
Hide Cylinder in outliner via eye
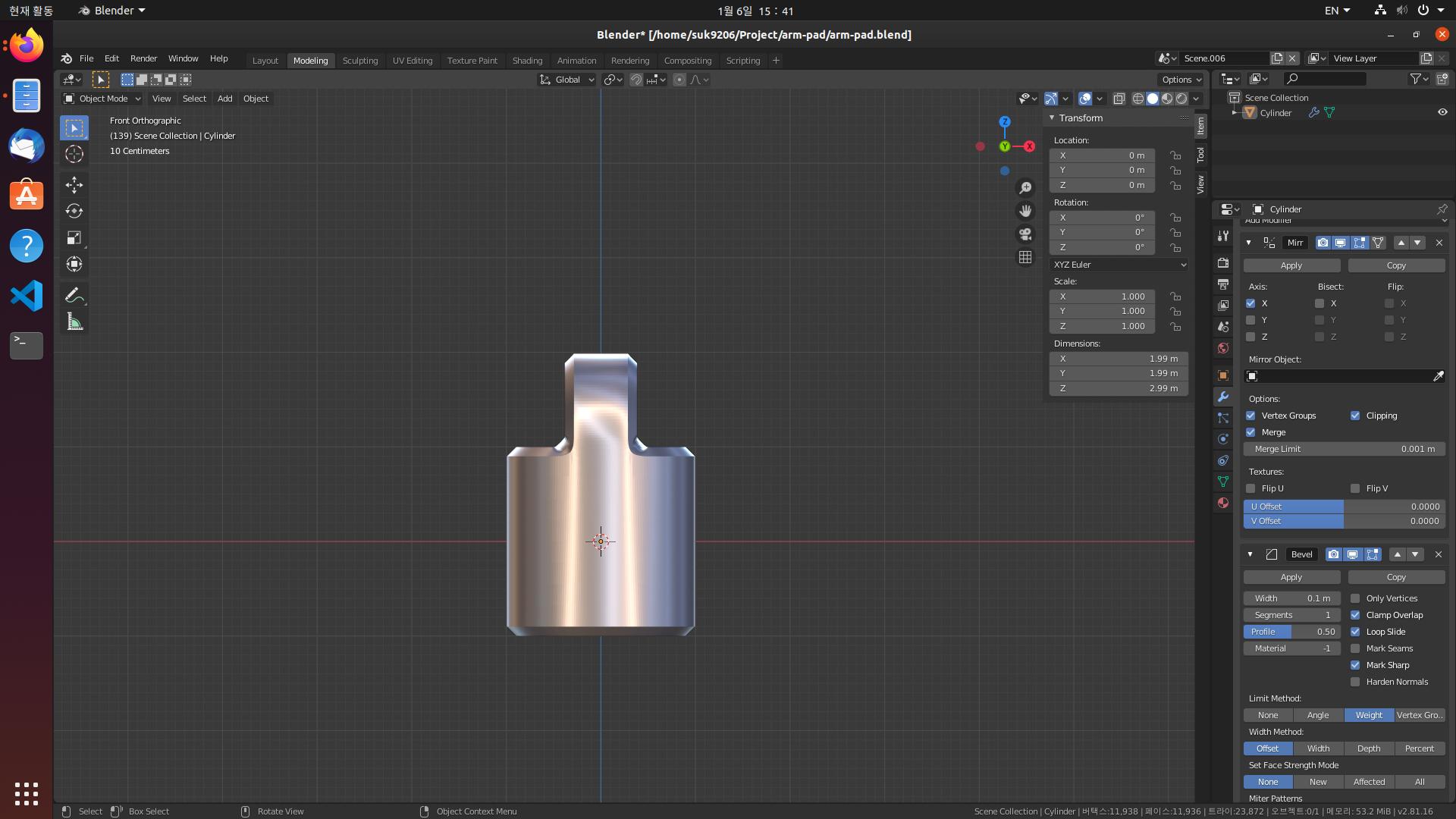[x=1442, y=112]
